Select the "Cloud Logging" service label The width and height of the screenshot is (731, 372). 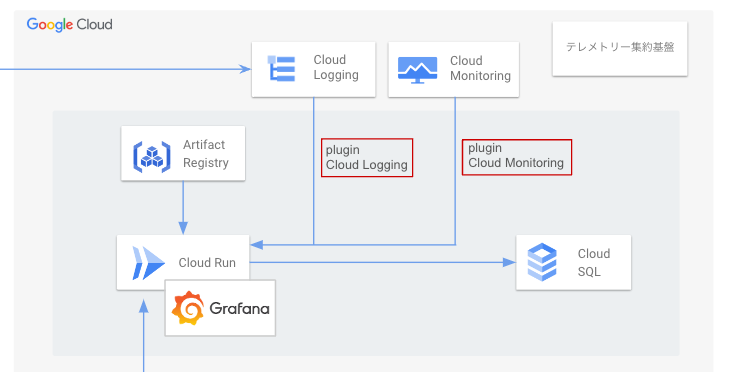click(x=336, y=67)
